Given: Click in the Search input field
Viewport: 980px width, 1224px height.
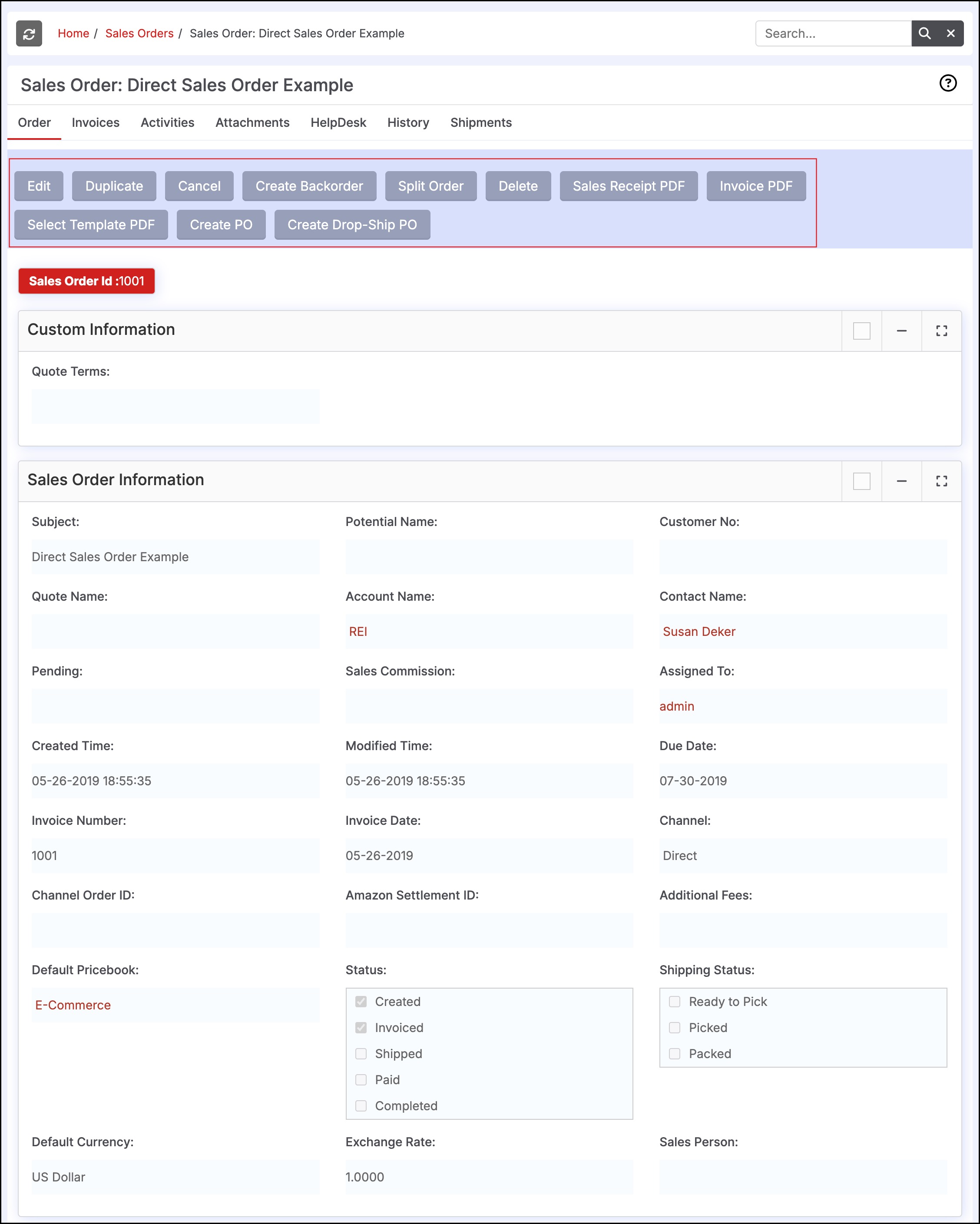Looking at the screenshot, I should click(x=834, y=33).
